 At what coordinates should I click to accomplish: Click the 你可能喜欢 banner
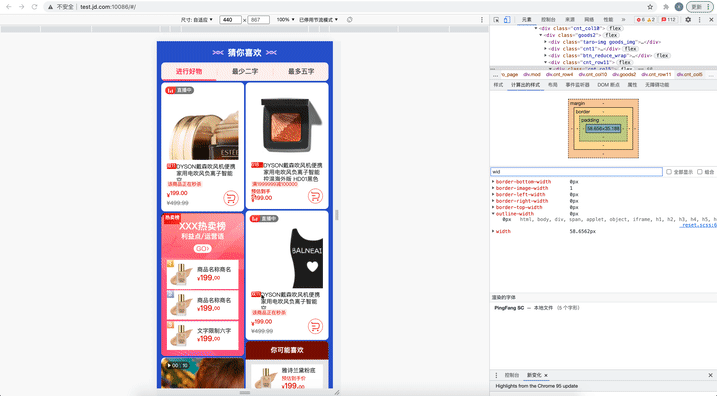point(287,350)
